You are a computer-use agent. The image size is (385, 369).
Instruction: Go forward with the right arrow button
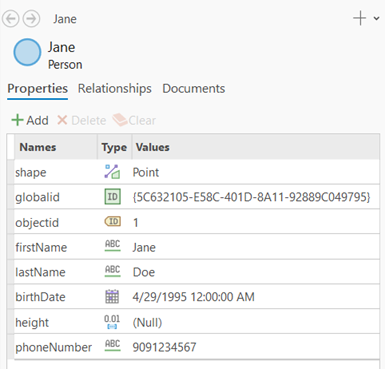31,19
